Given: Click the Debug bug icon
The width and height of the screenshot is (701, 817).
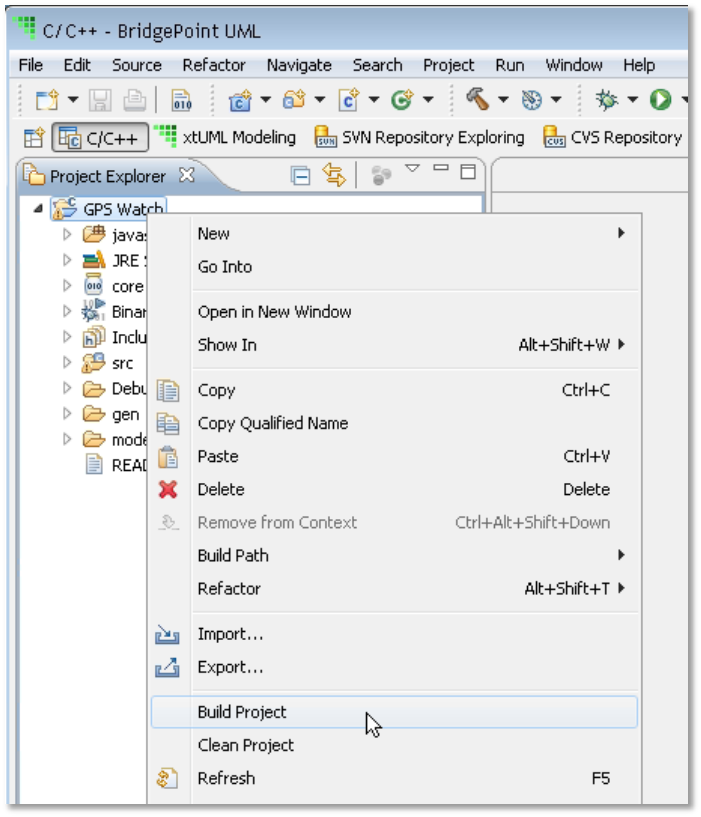Looking at the screenshot, I should [x=607, y=99].
